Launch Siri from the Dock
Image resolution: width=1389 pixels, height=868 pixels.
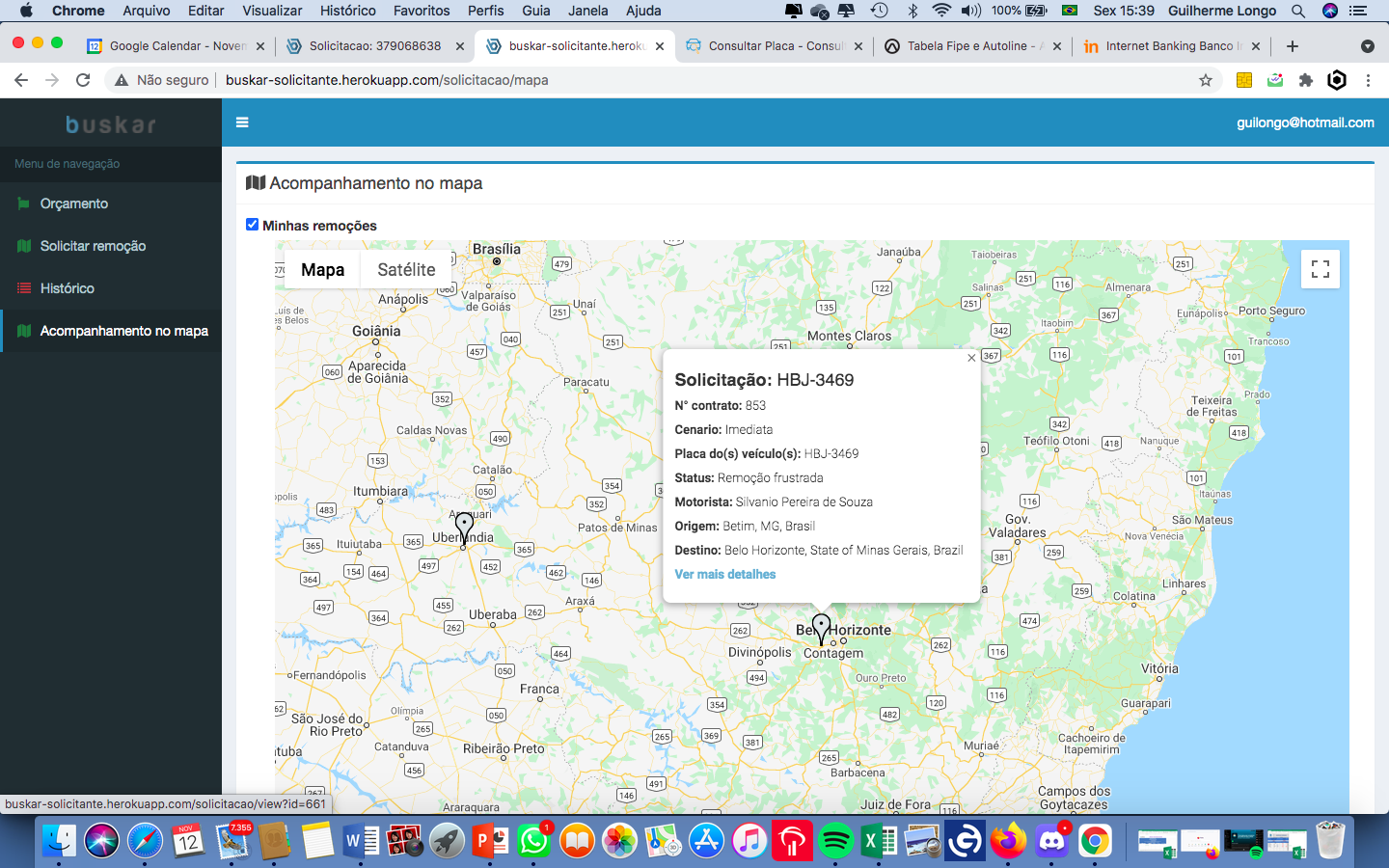[101, 842]
